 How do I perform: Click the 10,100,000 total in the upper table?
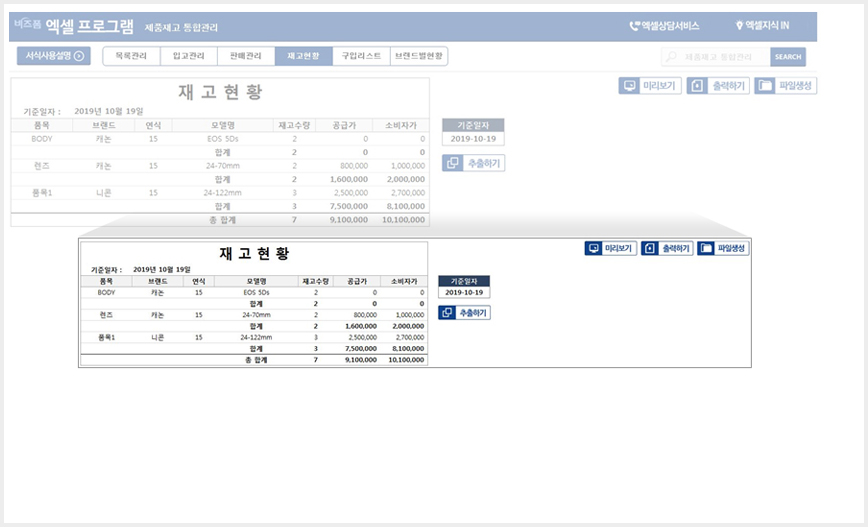pyautogui.click(x=404, y=220)
